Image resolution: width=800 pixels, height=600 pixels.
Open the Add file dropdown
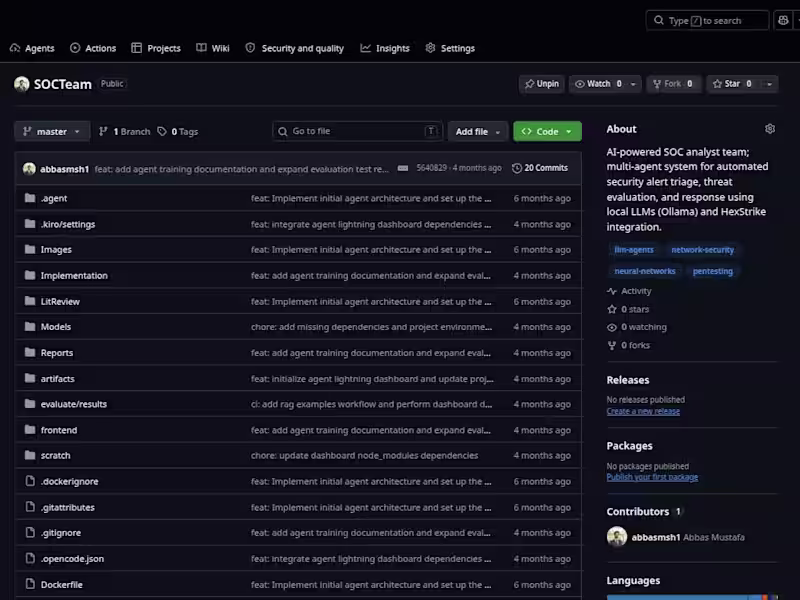tap(478, 131)
